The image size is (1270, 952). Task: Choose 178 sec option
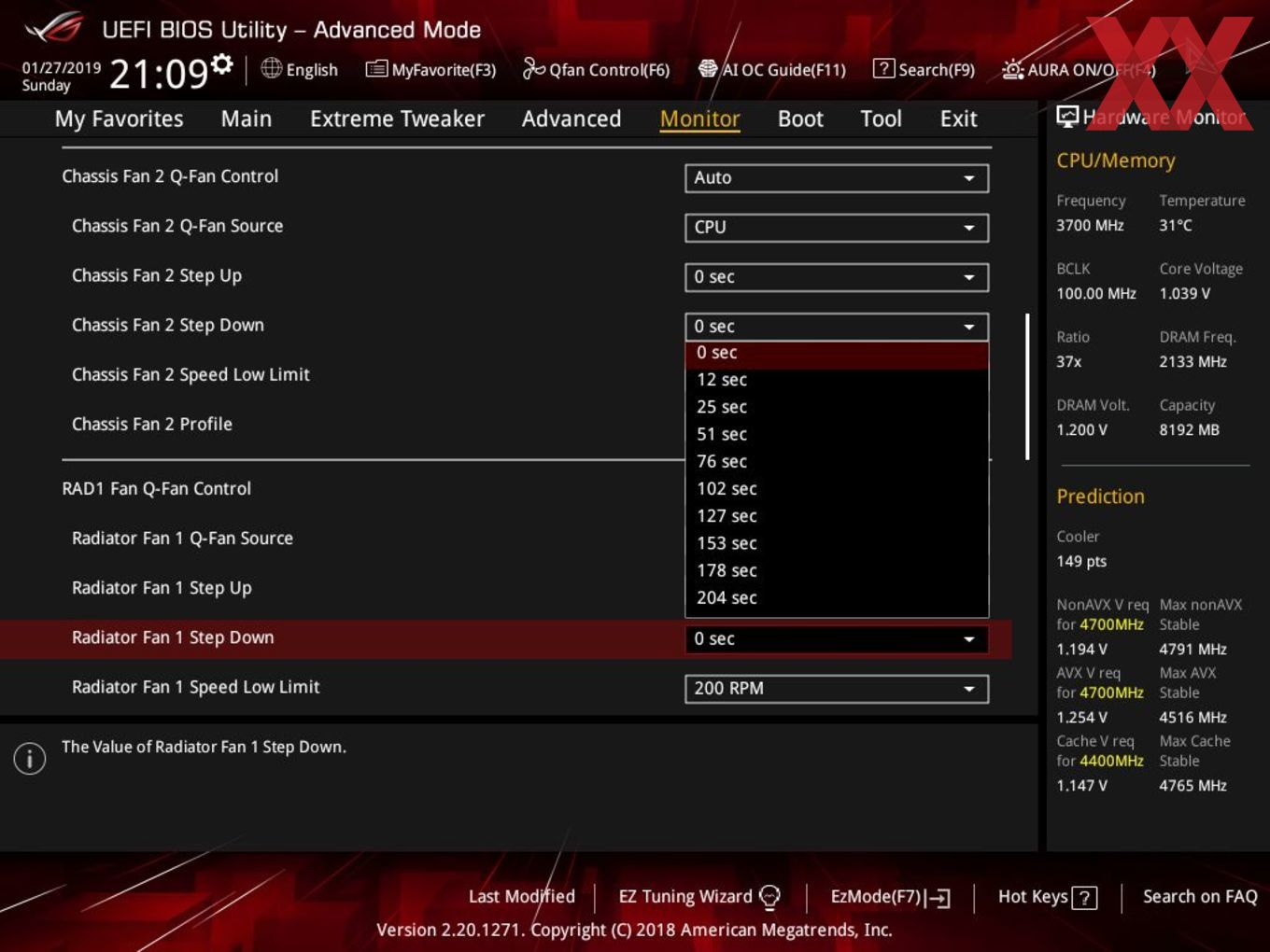tap(837, 570)
